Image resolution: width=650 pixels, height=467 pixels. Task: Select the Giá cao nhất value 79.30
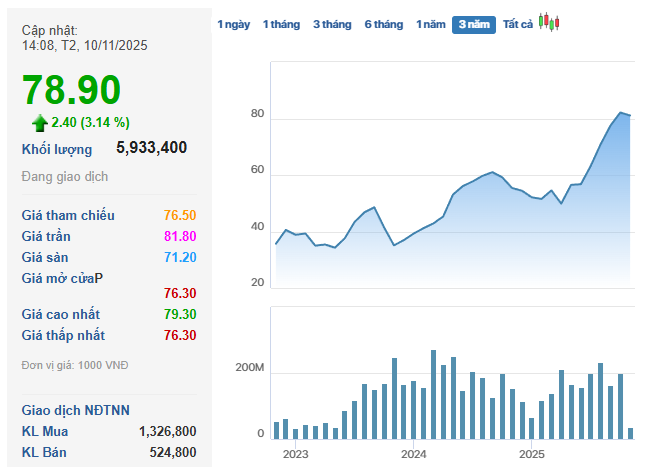click(179, 314)
